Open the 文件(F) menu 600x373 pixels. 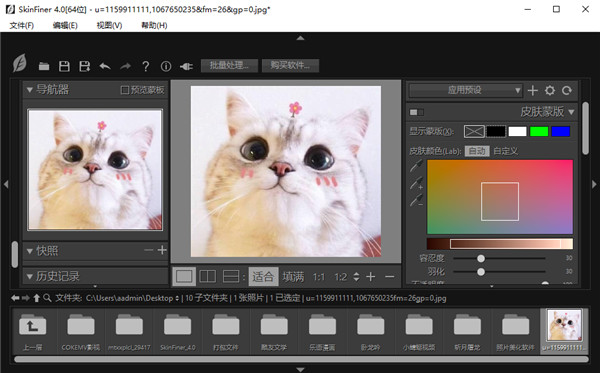(21, 25)
